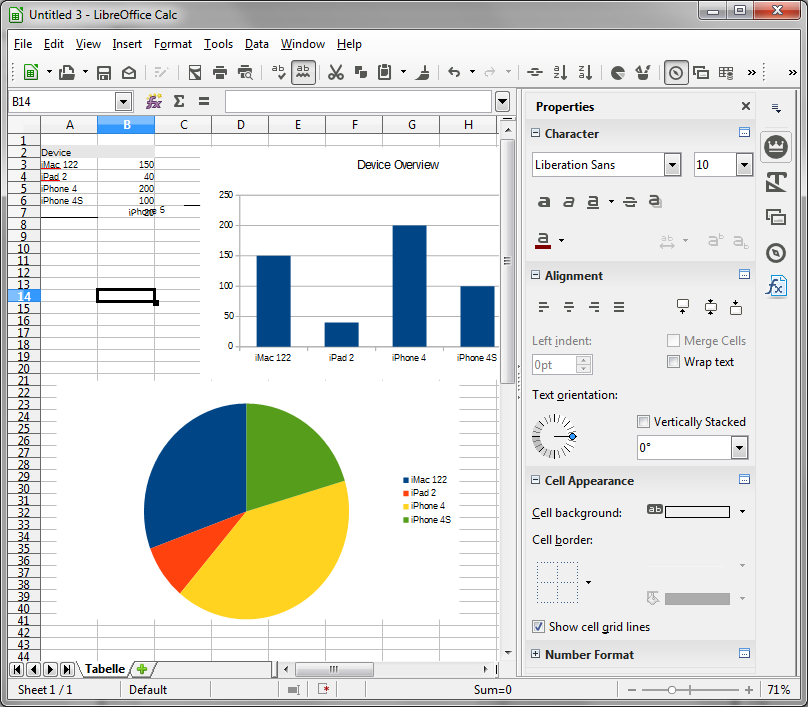Open the Function Wizard next to Name Box
This screenshot has width=808, height=707.
(x=154, y=101)
